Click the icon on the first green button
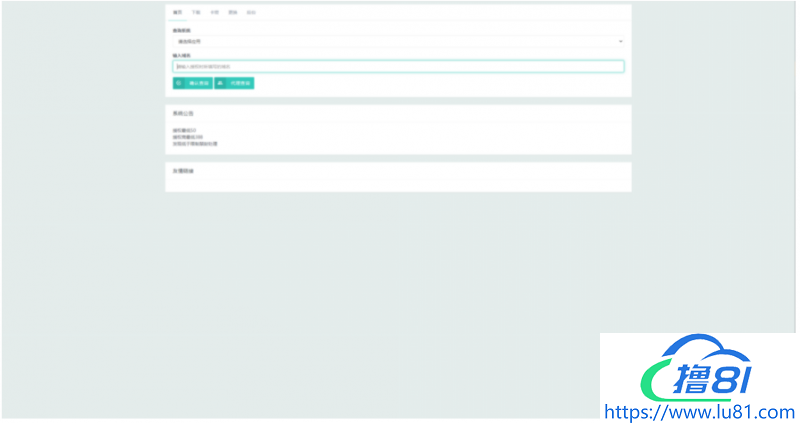The width and height of the screenshot is (800, 423). [179, 84]
